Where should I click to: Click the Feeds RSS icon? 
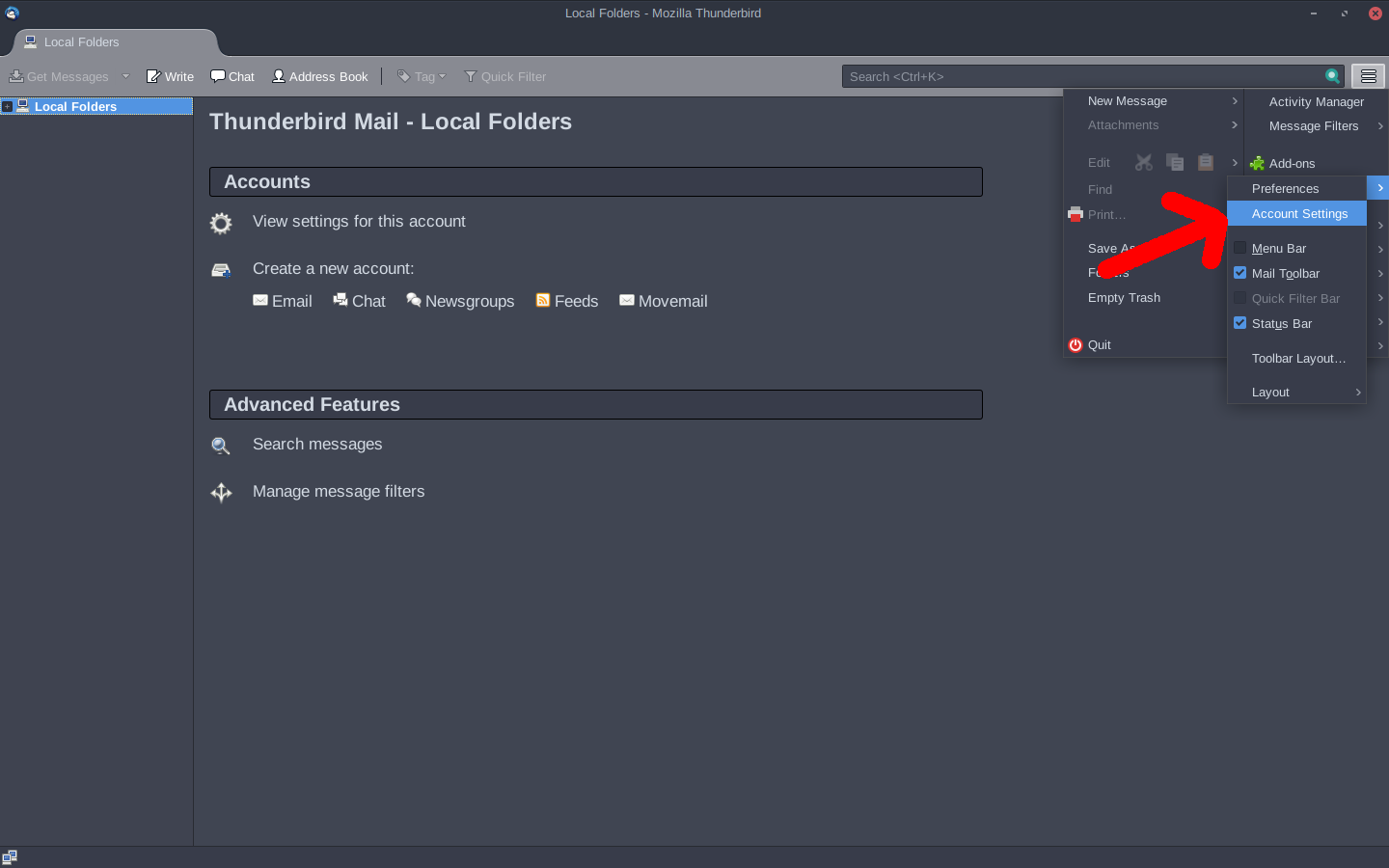[543, 300]
